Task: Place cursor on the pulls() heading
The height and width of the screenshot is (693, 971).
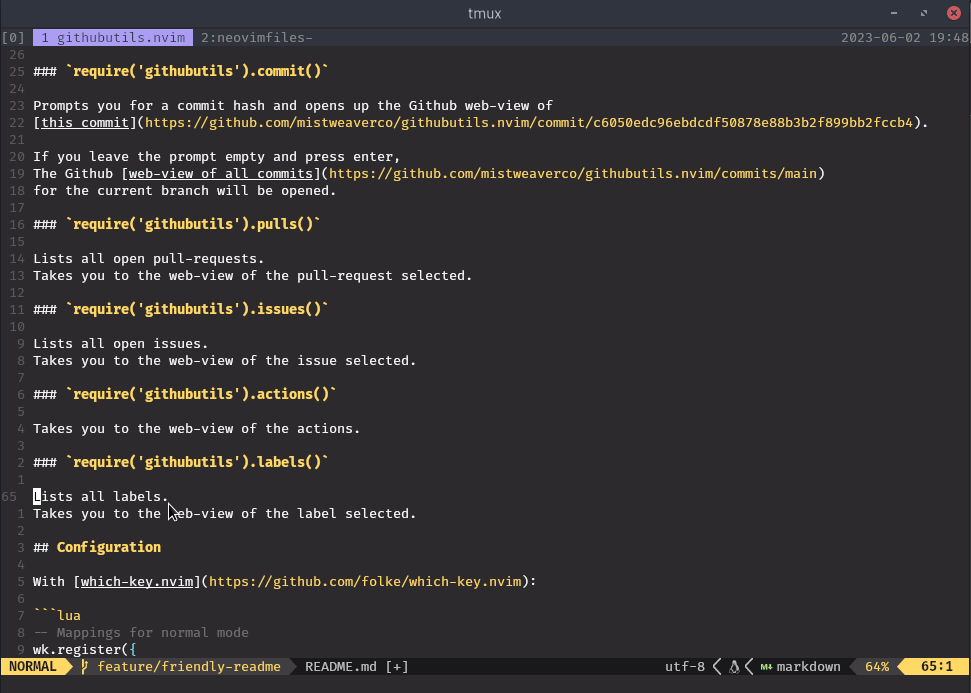Action: tap(176, 224)
